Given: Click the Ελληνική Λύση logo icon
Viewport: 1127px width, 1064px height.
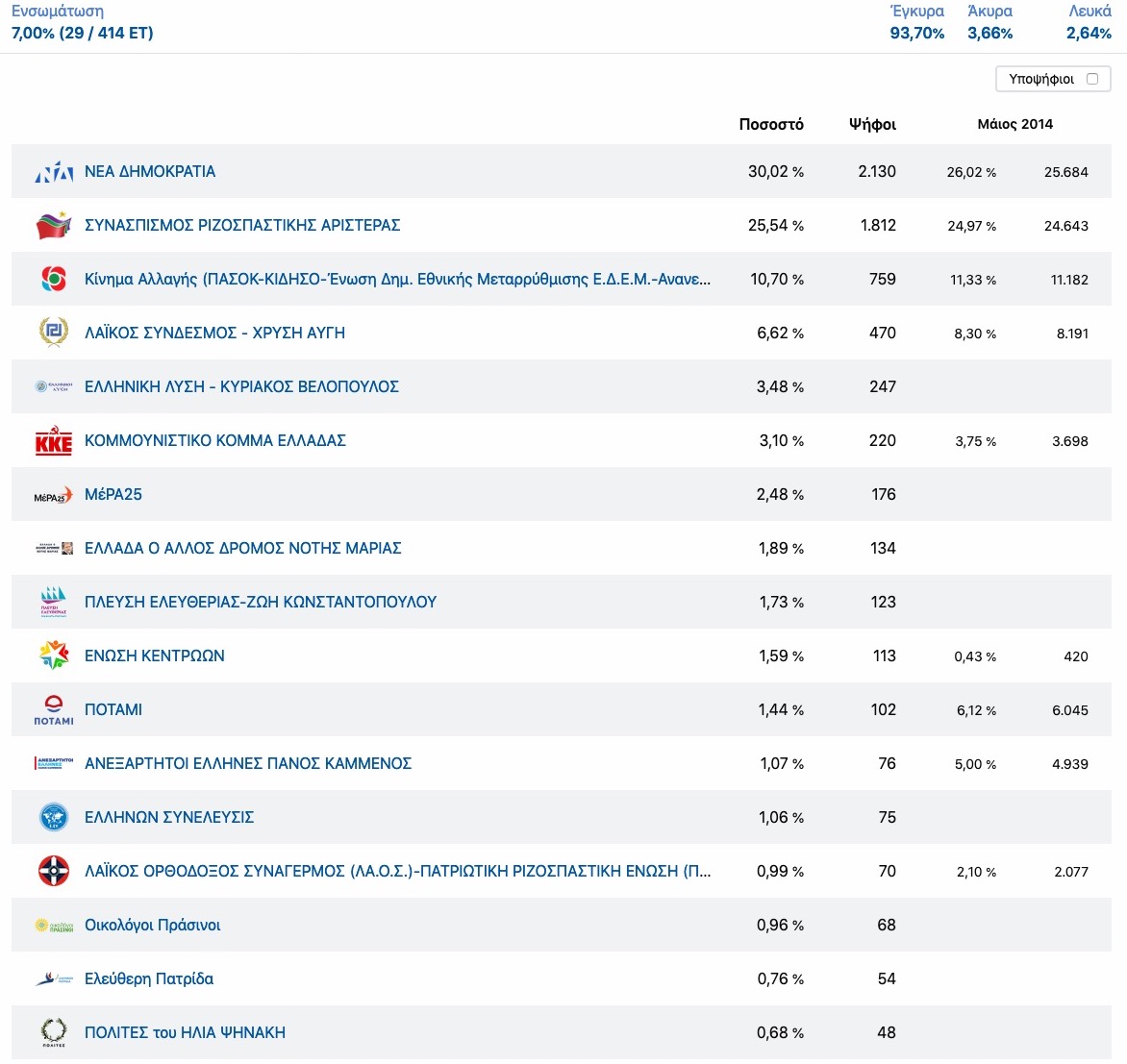Looking at the screenshot, I should pos(54,386).
